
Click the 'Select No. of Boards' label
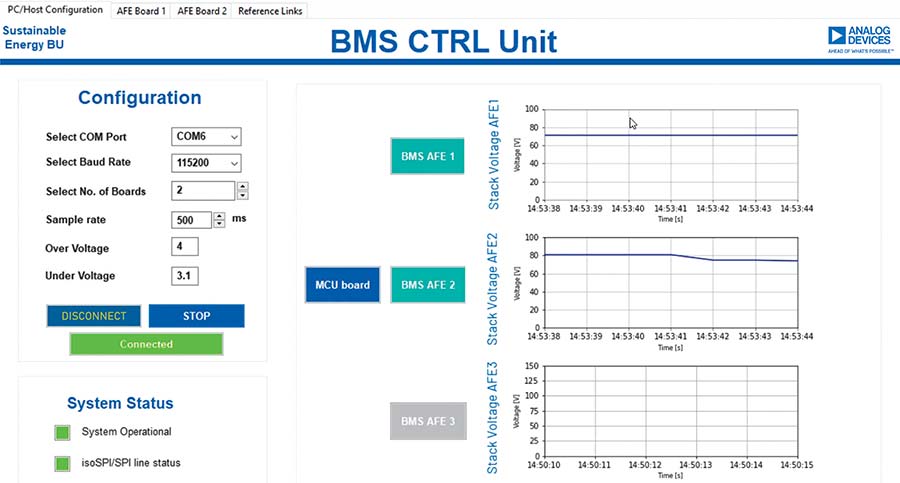[x=96, y=191]
